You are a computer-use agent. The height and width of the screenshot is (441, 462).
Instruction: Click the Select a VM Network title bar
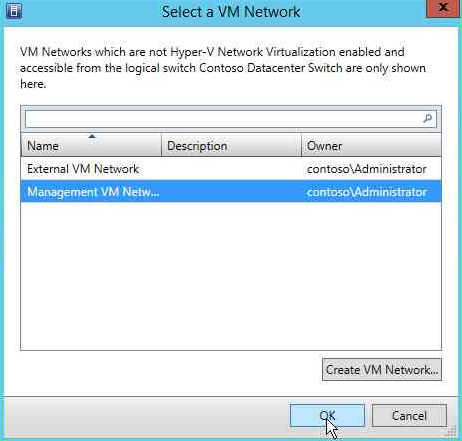[x=231, y=12]
